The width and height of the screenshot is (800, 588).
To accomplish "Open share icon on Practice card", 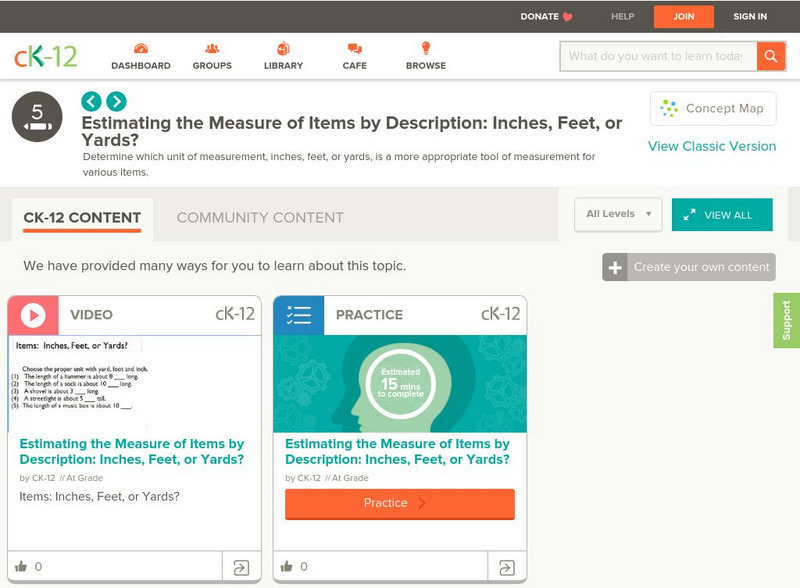I will pos(507,567).
